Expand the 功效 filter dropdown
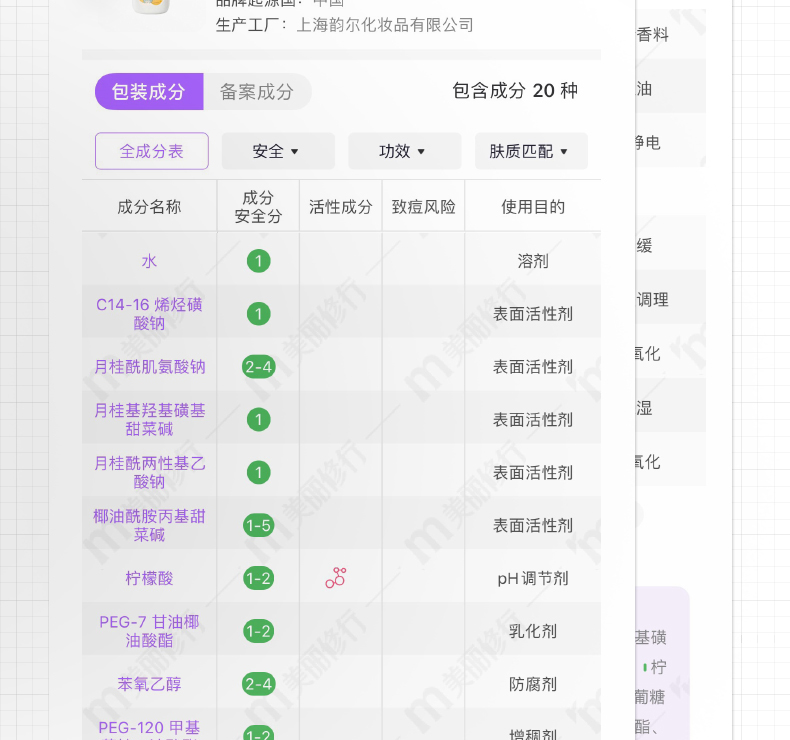The height and width of the screenshot is (740, 790). pos(404,151)
